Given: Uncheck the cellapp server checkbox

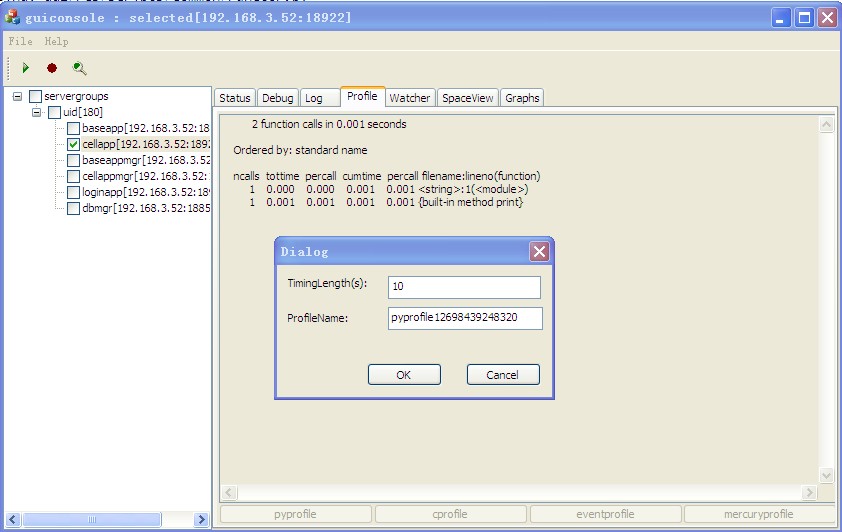Looking at the screenshot, I should coord(74,144).
